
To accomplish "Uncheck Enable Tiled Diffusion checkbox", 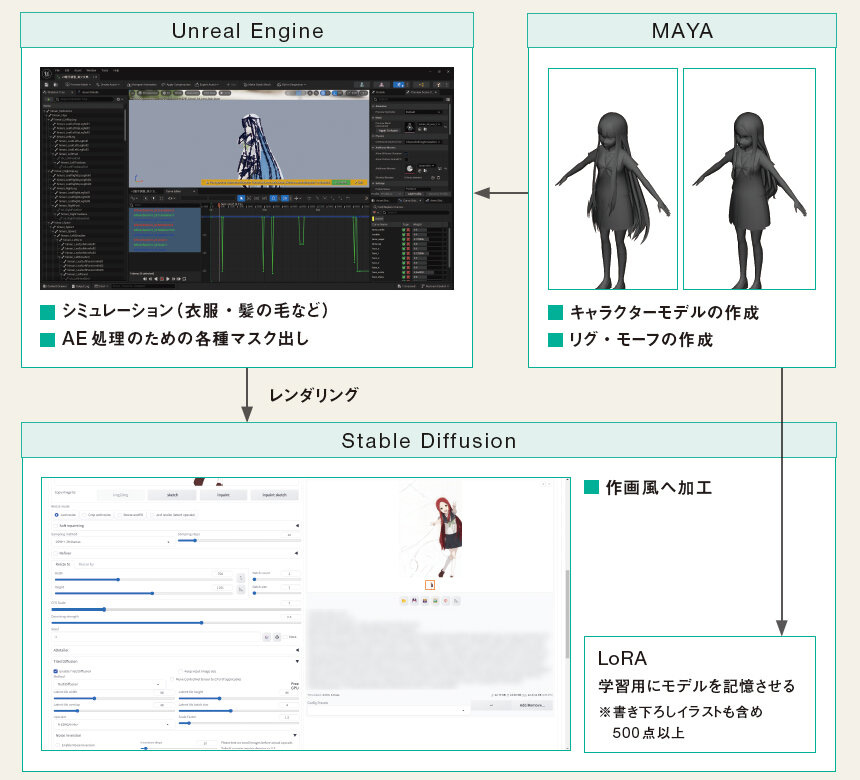I will click(55, 671).
